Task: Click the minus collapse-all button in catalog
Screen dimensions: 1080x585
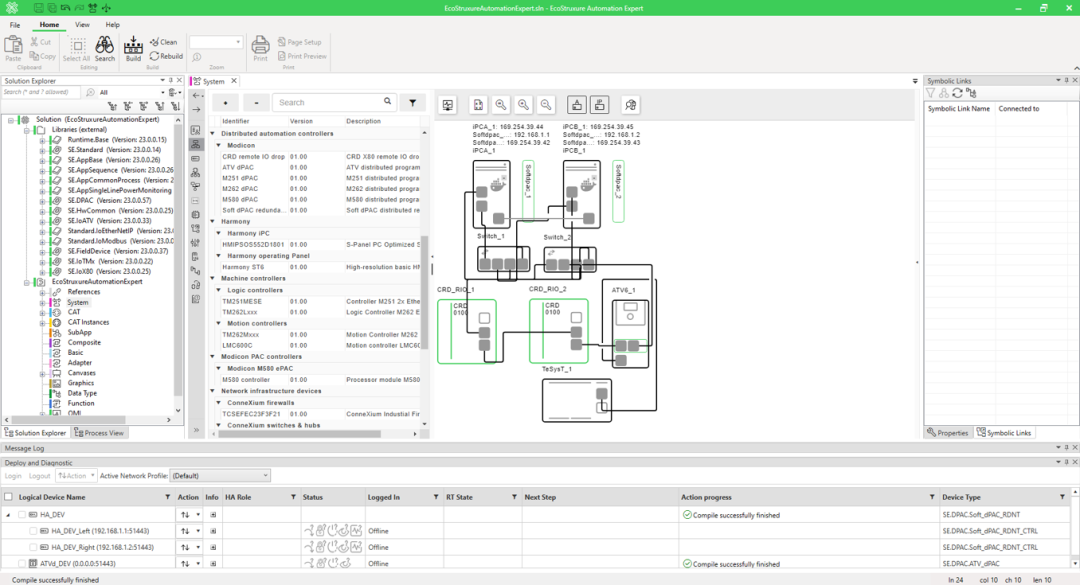Action: point(256,103)
